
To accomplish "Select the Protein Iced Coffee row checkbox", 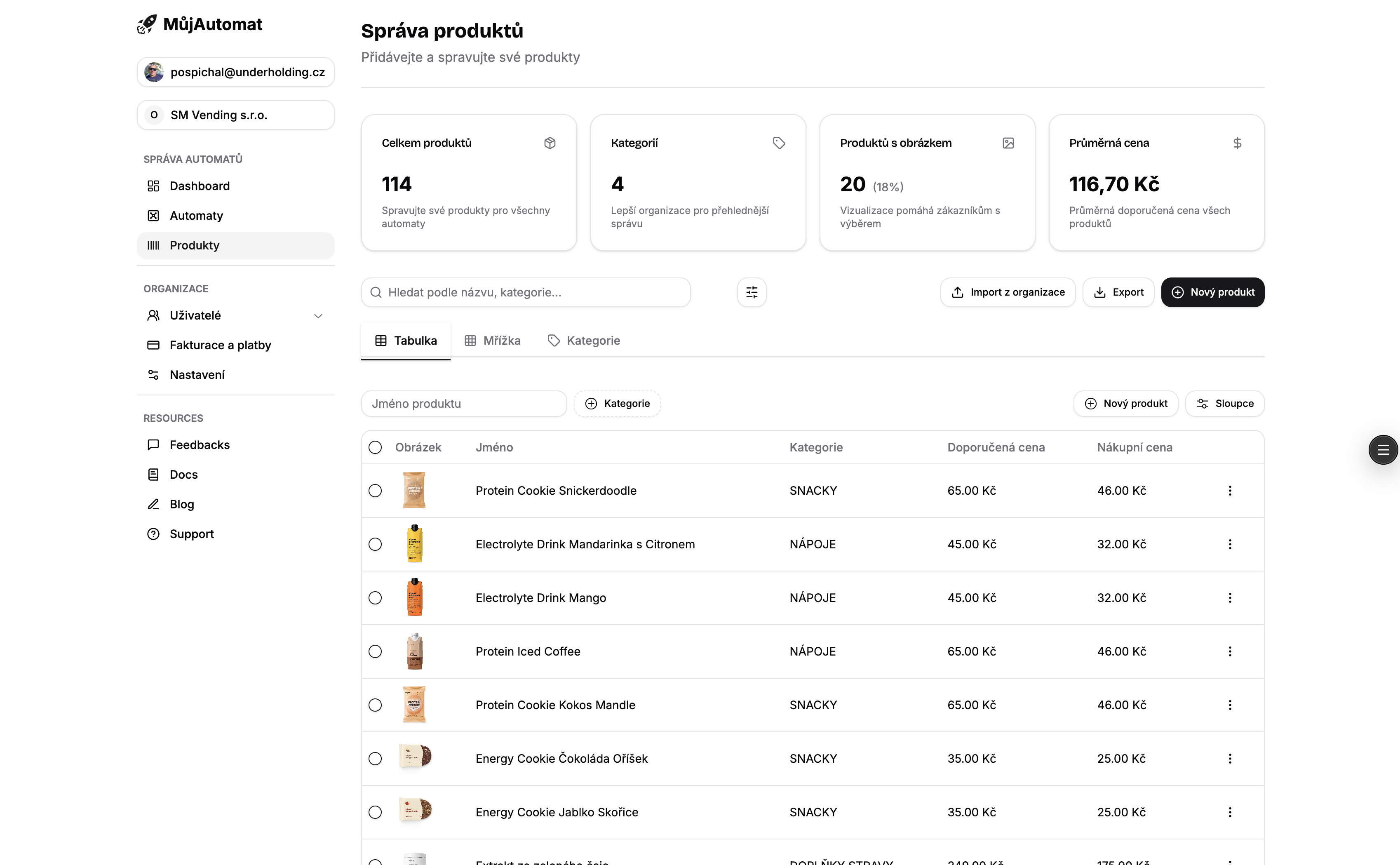I will point(375,651).
